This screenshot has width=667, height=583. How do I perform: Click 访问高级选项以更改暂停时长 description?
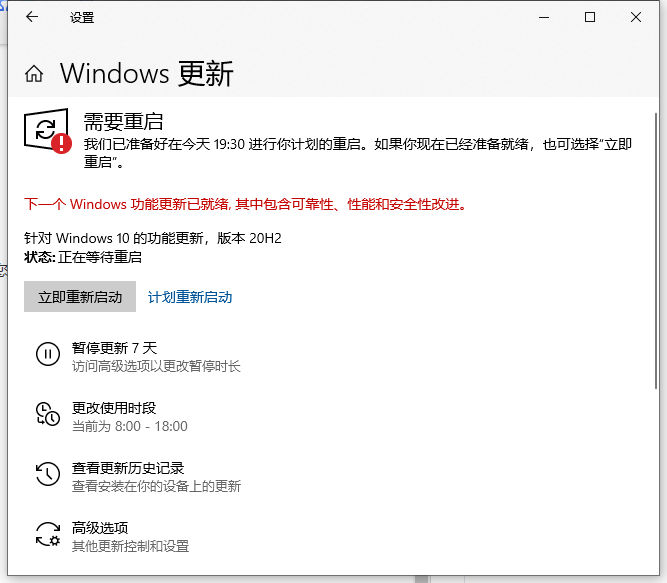point(156,366)
